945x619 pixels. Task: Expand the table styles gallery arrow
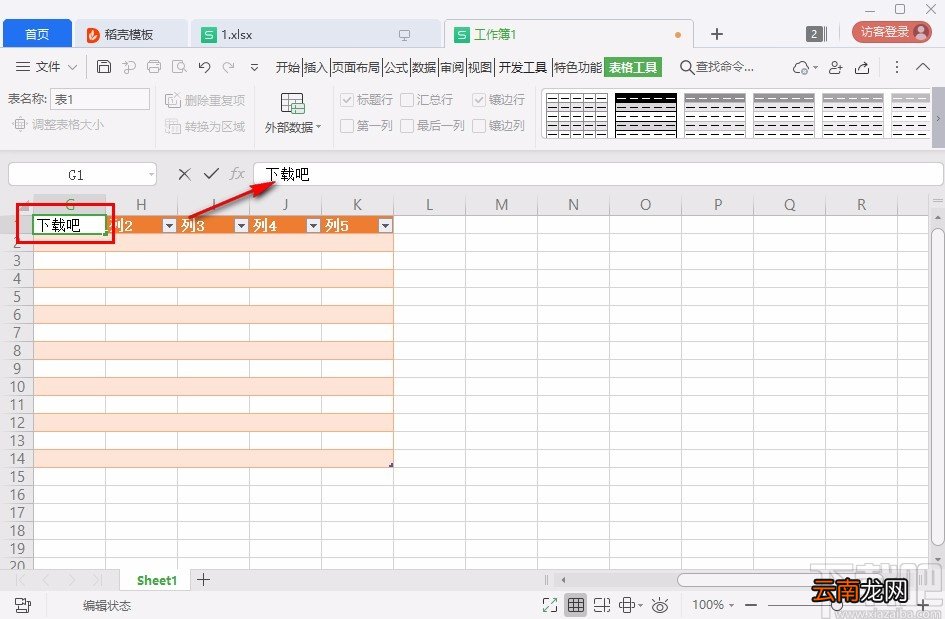[x=938, y=118]
